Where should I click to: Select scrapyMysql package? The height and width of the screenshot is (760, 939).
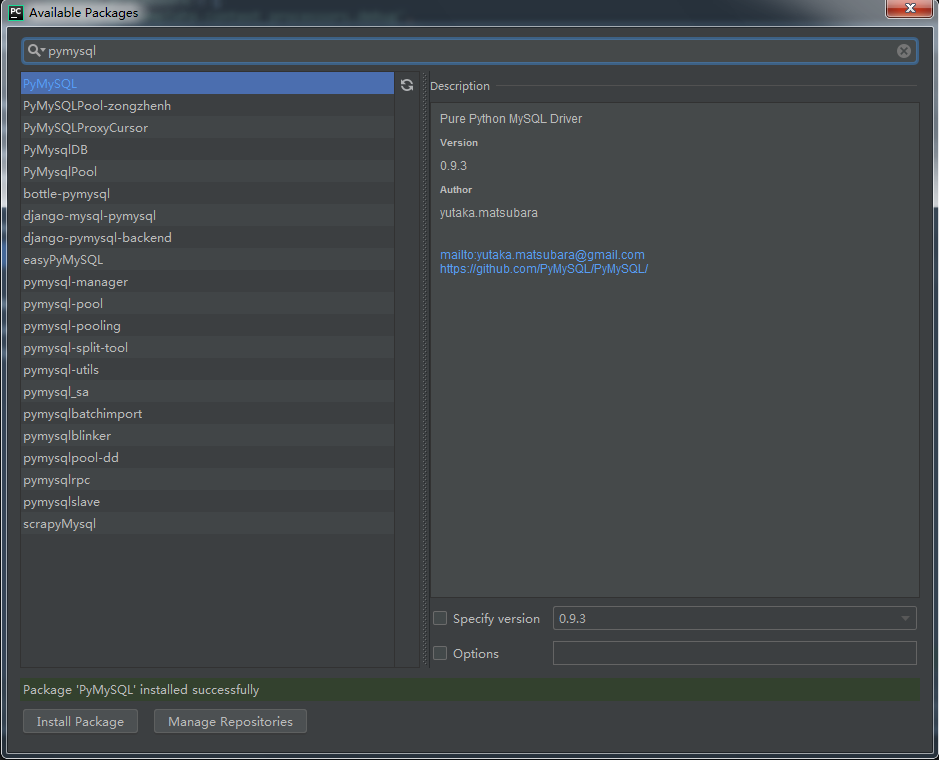point(207,523)
